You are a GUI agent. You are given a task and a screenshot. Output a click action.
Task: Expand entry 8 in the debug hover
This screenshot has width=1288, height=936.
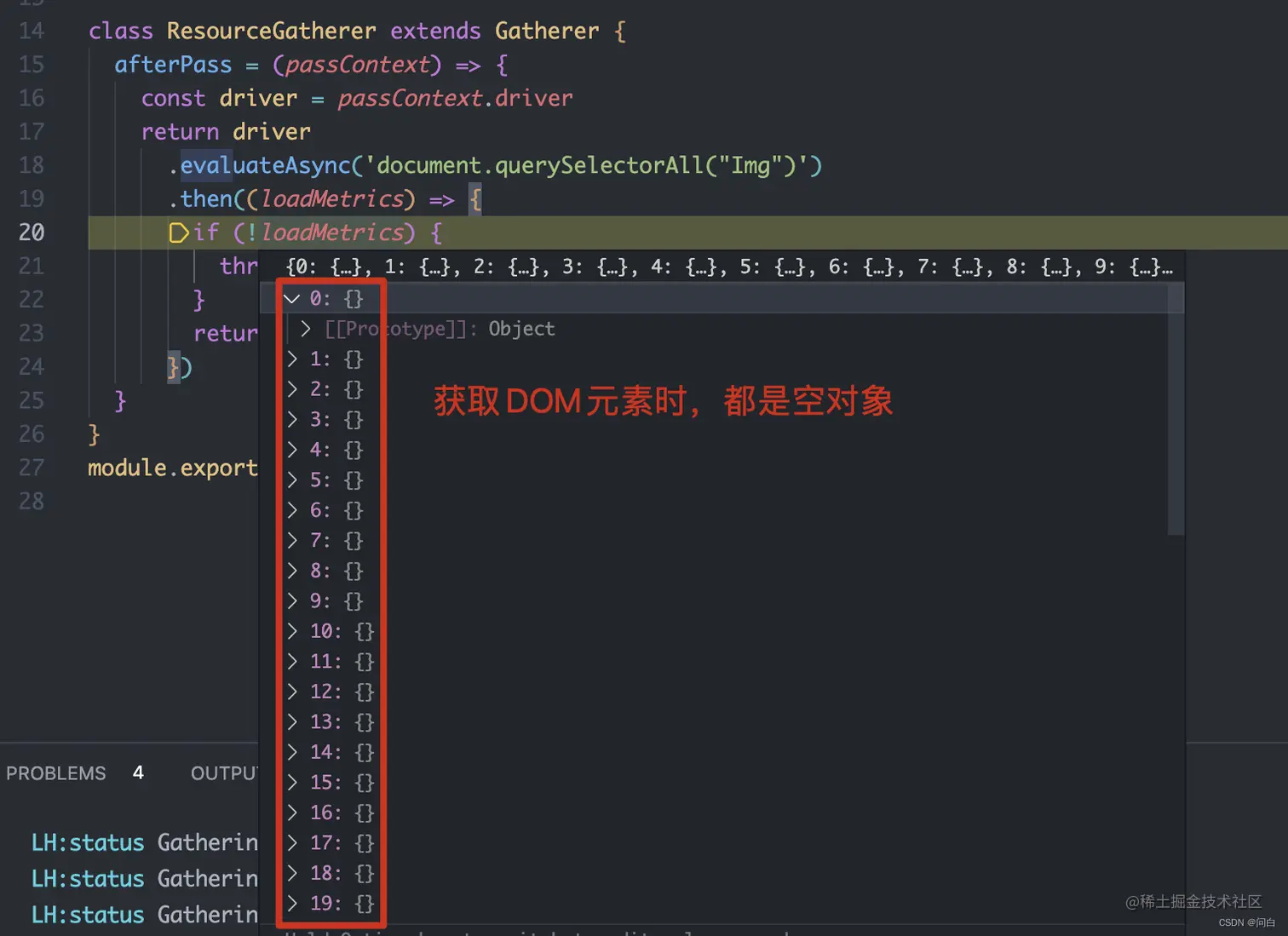coord(292,571)
